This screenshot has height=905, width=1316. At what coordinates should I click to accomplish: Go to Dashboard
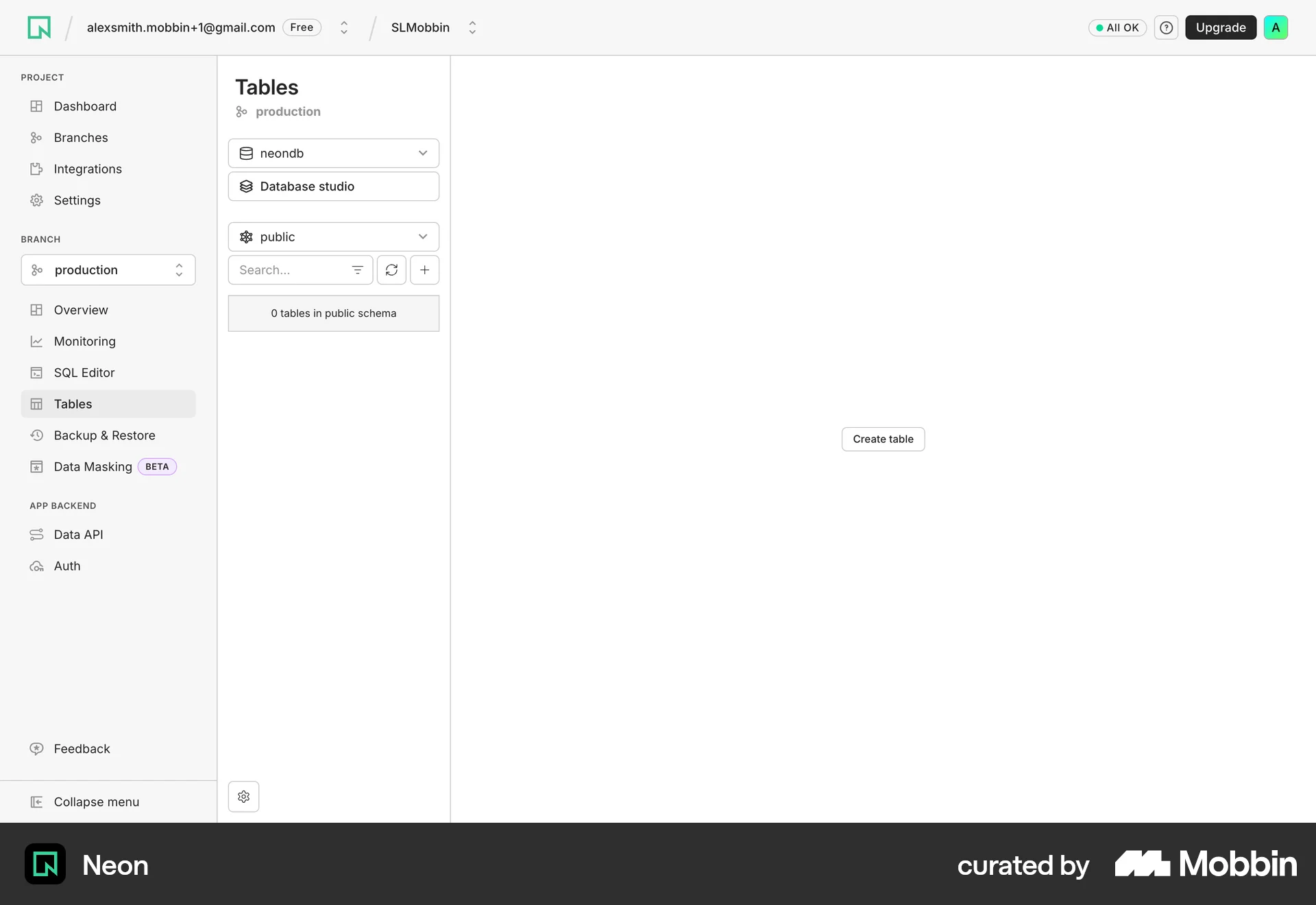tap(108, 106)
